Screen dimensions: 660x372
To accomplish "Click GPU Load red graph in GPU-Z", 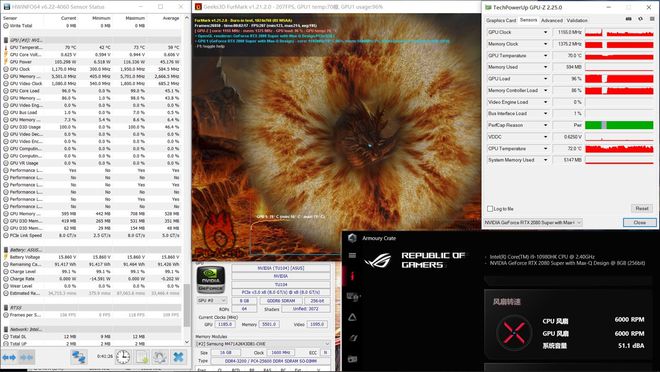I will point(619,79).
